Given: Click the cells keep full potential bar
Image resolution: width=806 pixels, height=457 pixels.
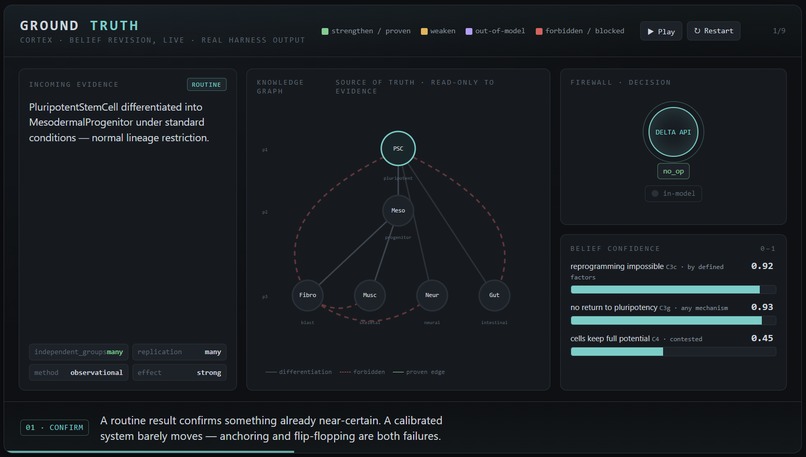Looking at the screenshot, I should pyautogui.click(x=673, y=352).
